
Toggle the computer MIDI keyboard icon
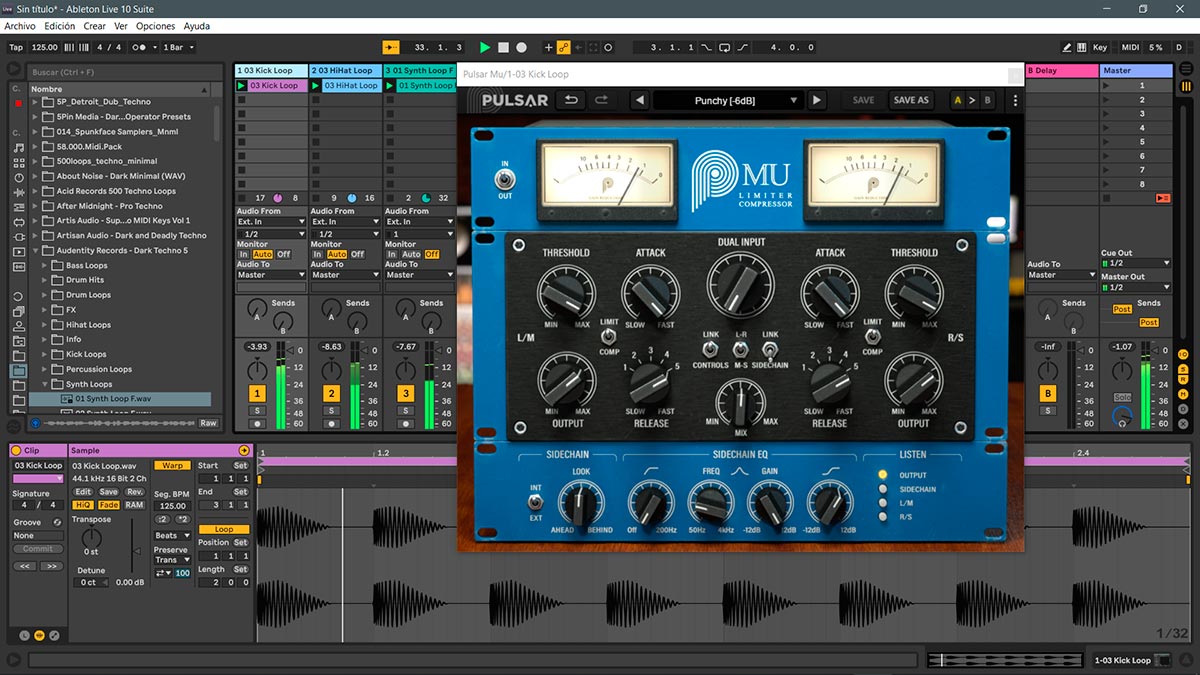tap(1083, 47)
